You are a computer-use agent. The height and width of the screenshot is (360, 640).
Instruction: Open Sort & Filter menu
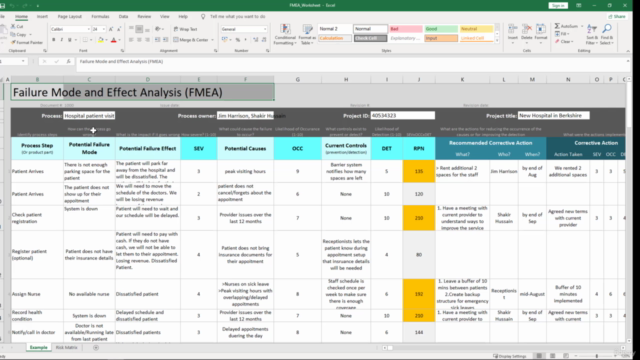point(591,34)
